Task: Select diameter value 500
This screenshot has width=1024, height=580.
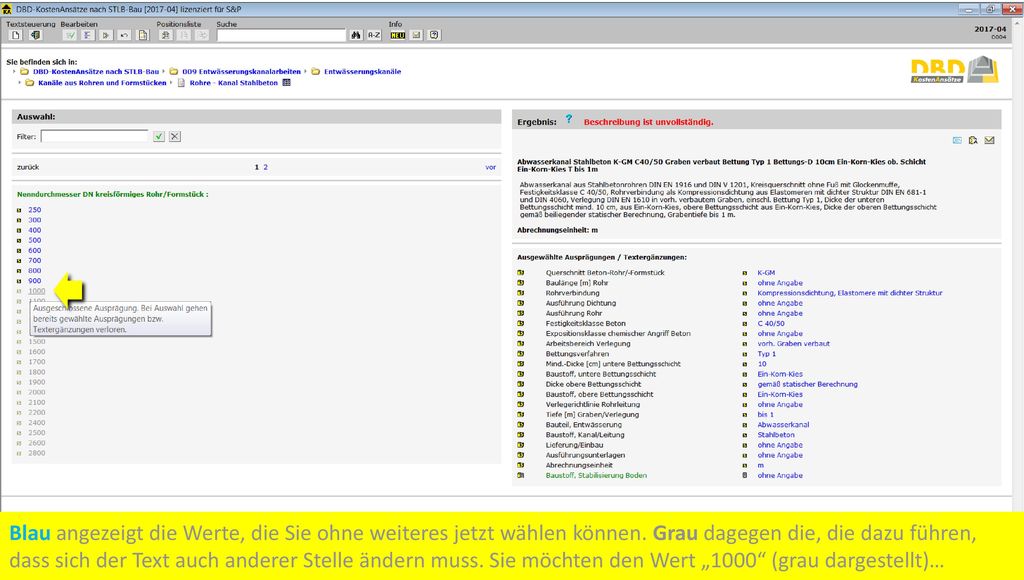Action: pyautogui.click(x=35, y=240)
